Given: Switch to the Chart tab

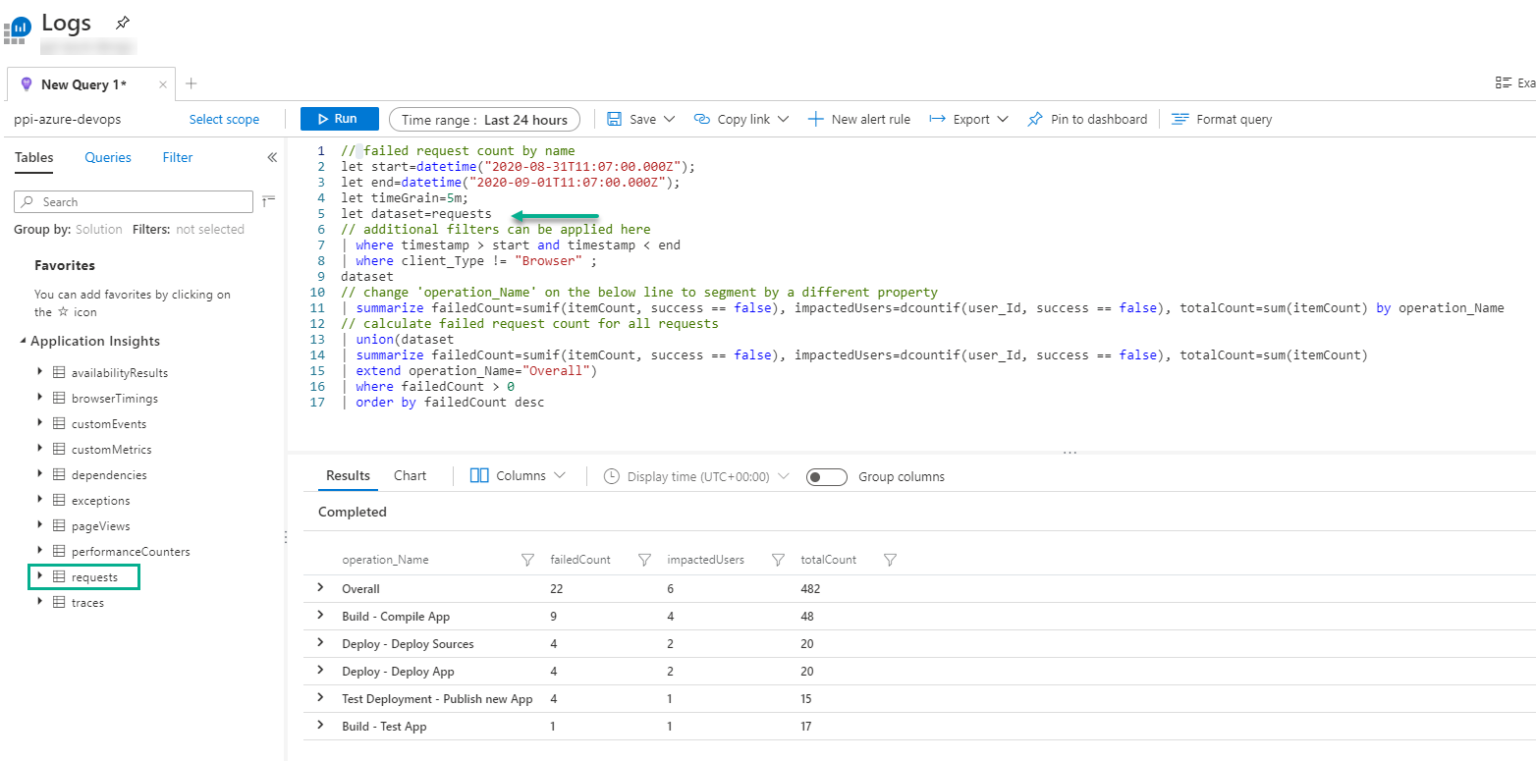Looking at the screenshot, I should coord(410,477).
